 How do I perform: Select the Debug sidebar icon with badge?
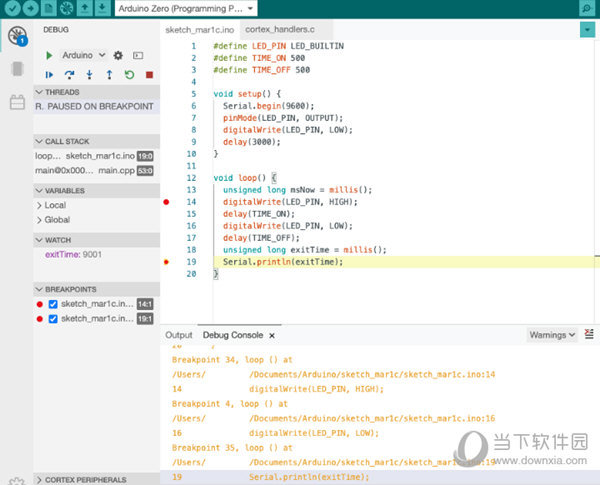pyautogui.click(x=17, y=36)
